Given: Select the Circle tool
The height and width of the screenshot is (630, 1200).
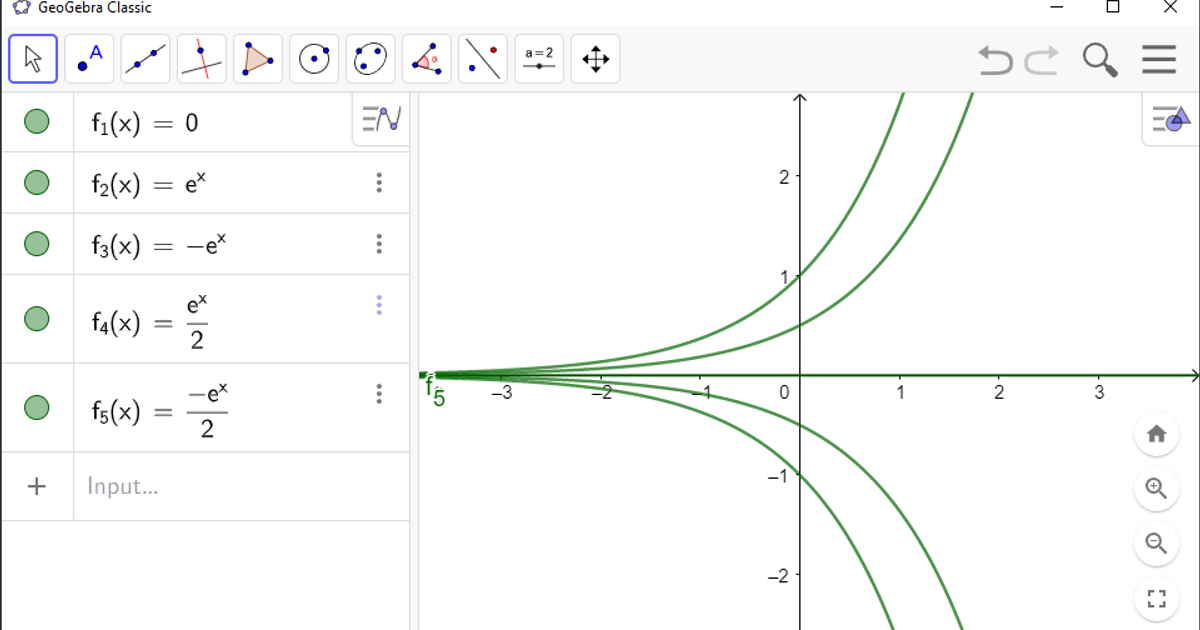Looking at the screenshot, I should coord(314,59).
